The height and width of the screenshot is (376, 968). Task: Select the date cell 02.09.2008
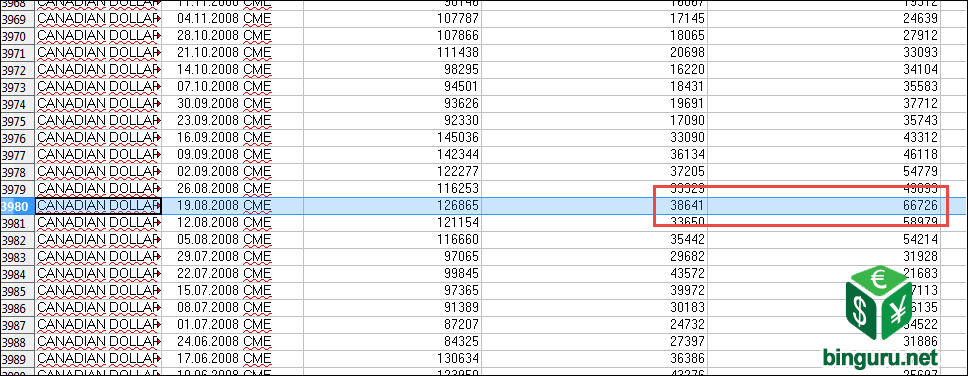point(232,172)
